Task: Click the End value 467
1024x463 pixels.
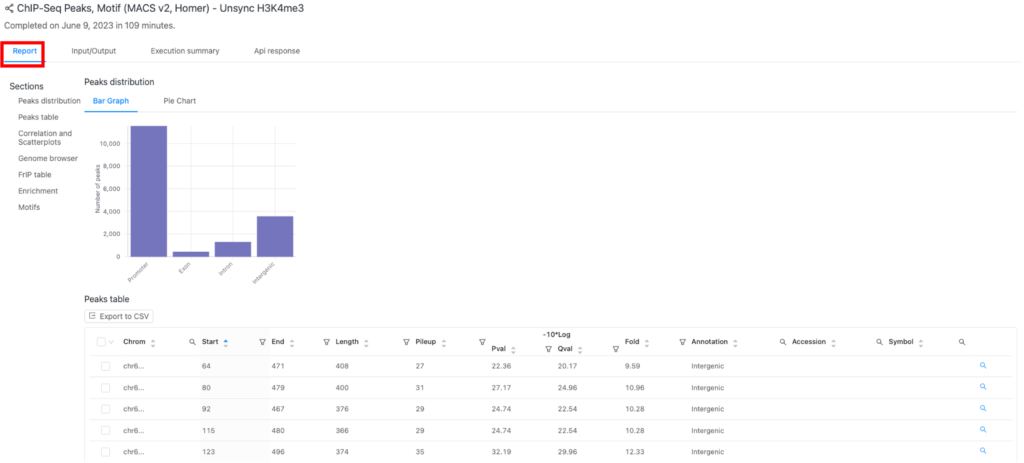Action: tap(278, 409)
